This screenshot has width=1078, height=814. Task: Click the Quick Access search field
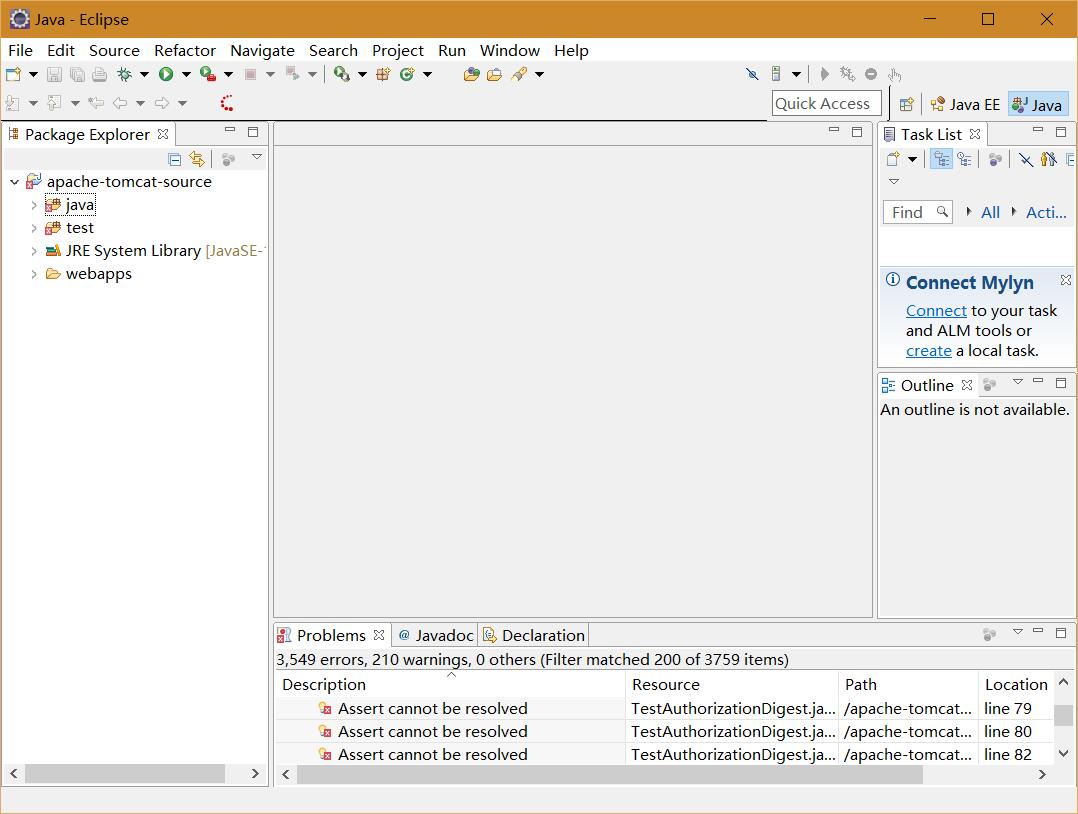[826, 104]
